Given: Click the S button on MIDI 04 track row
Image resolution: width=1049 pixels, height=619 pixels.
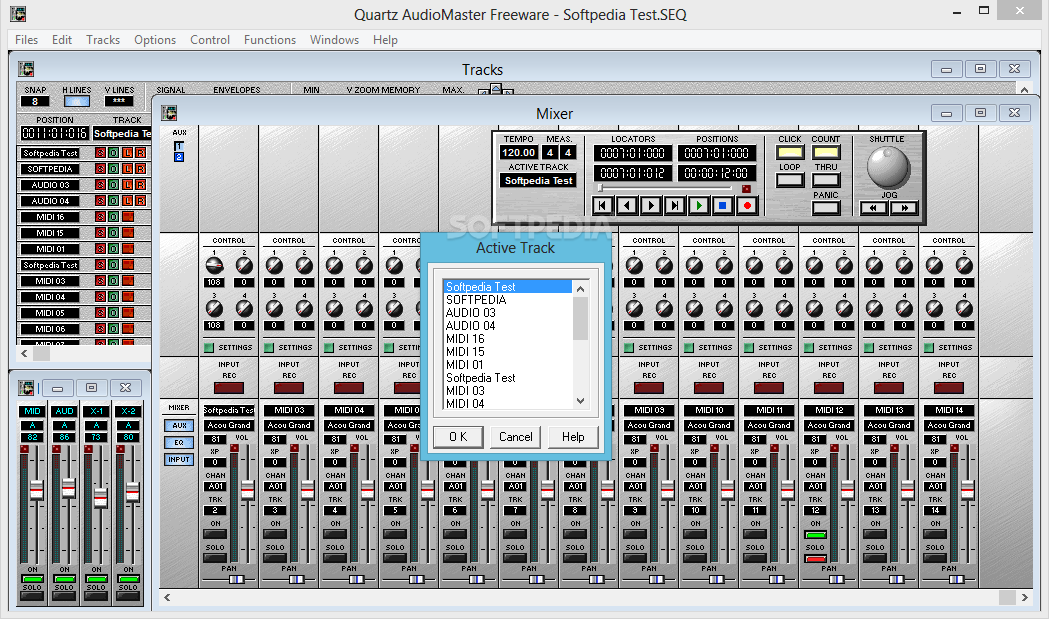Looking at the screenshot, I should (100, 297).
